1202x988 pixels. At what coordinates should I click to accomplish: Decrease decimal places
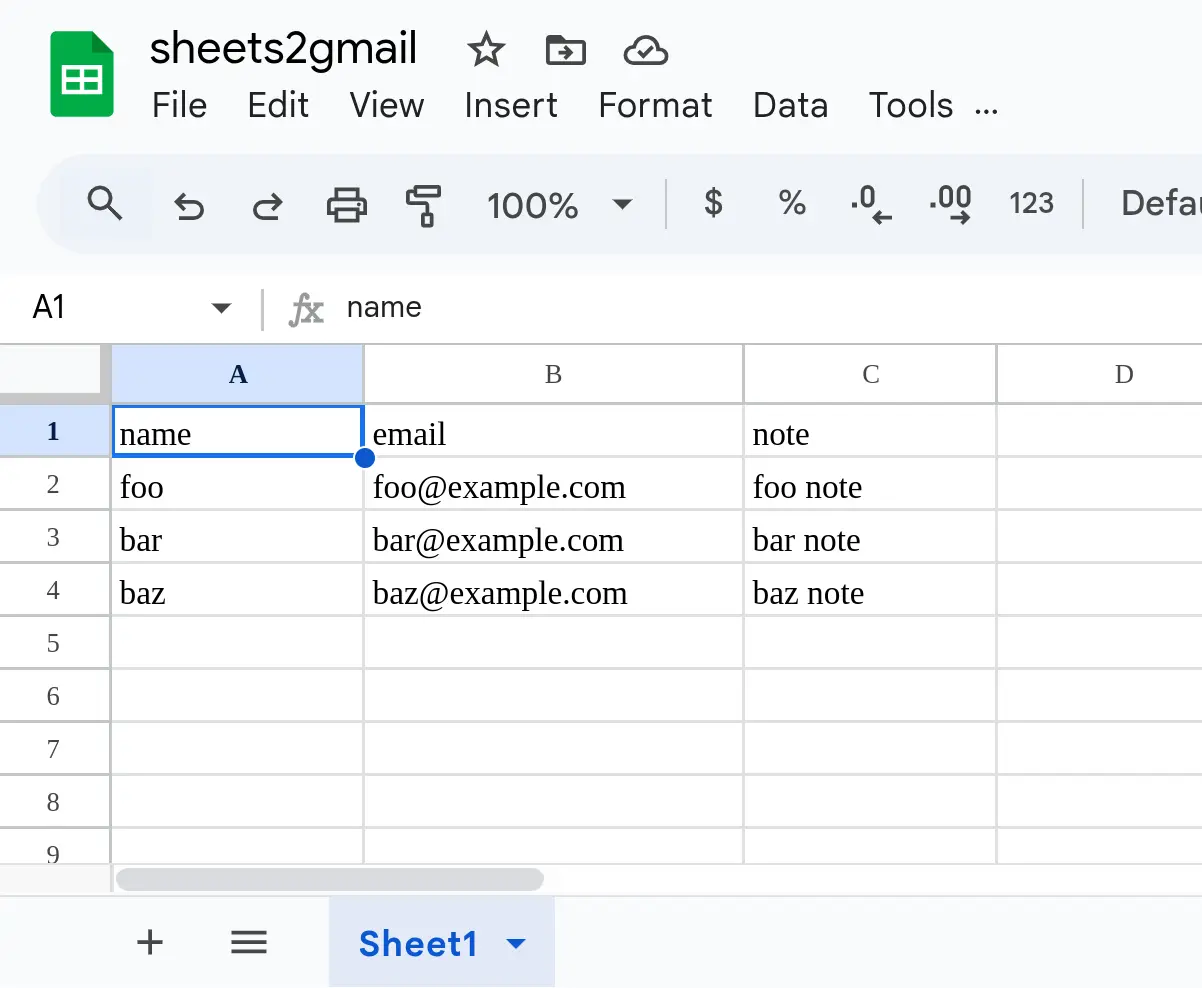click(870, 204)
